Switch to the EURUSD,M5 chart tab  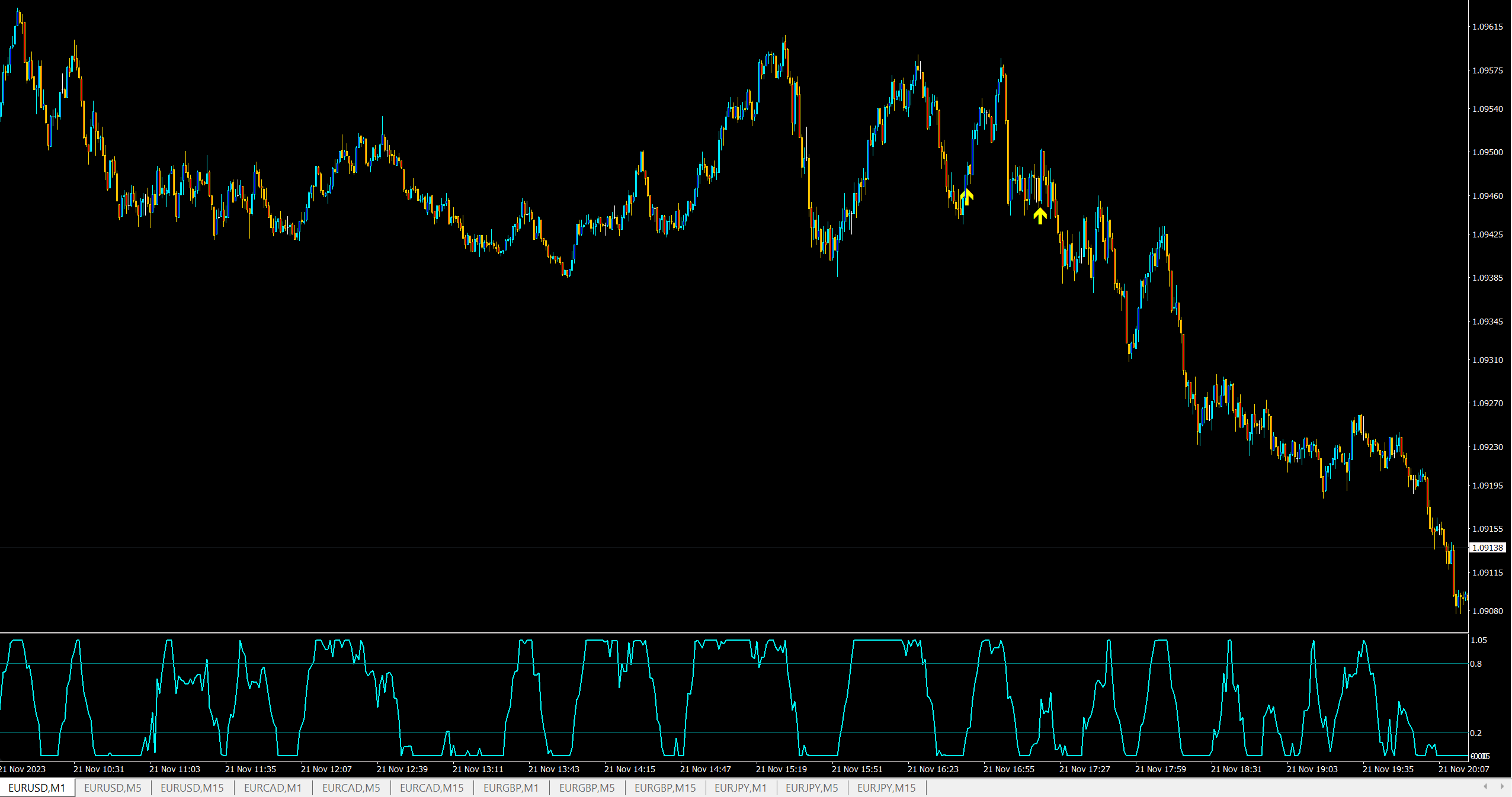[x=113, y=788]
